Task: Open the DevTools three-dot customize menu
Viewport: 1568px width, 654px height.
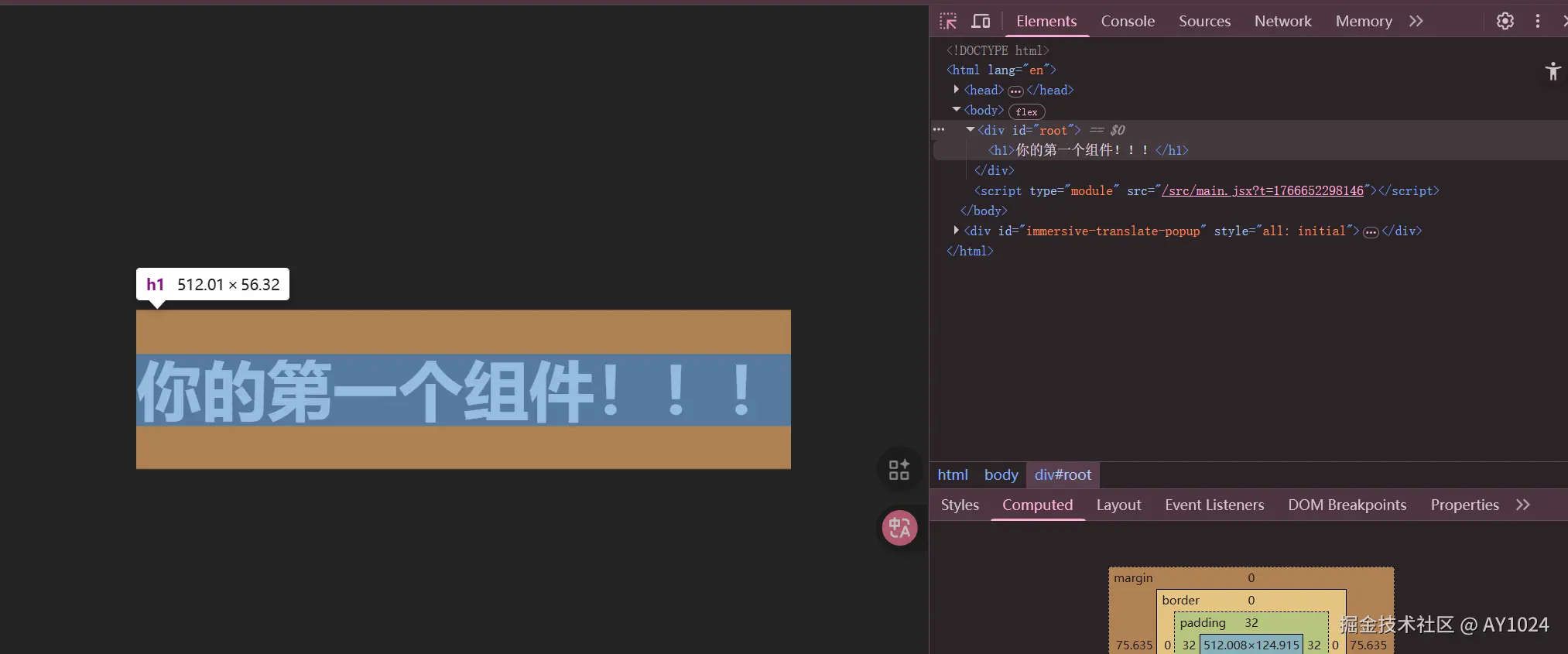Action: coord(1537,21)
